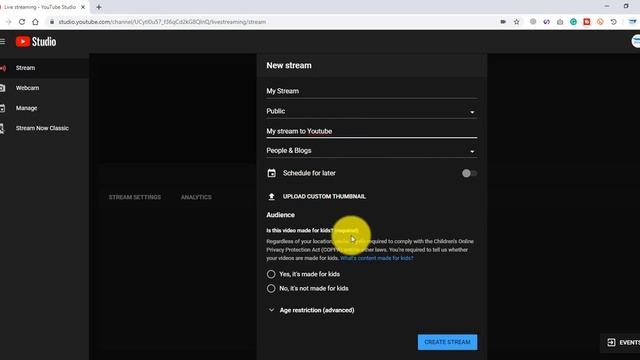This screenshot has height=360, width=640.
Task: Click the address bar URL
Action: pos(162,22)
